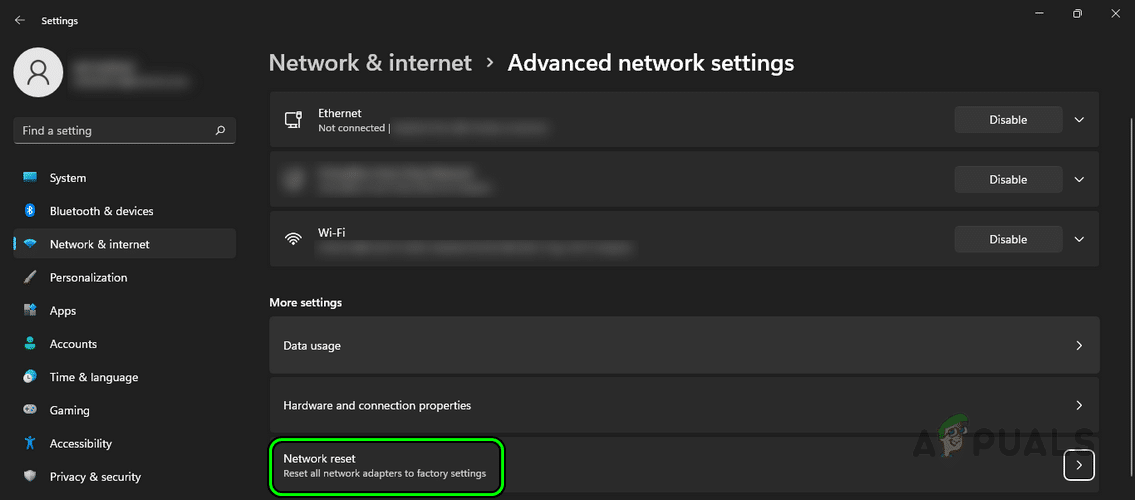Click the back arrow in Settings header
1135x500 pixels.
(x=20, y=20)
